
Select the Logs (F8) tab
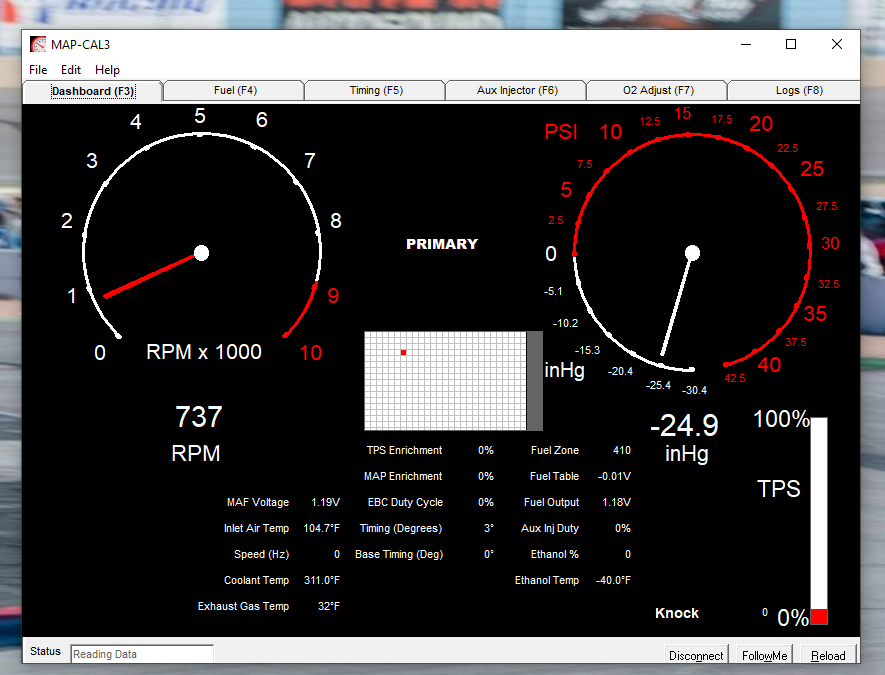pos(798,91)
